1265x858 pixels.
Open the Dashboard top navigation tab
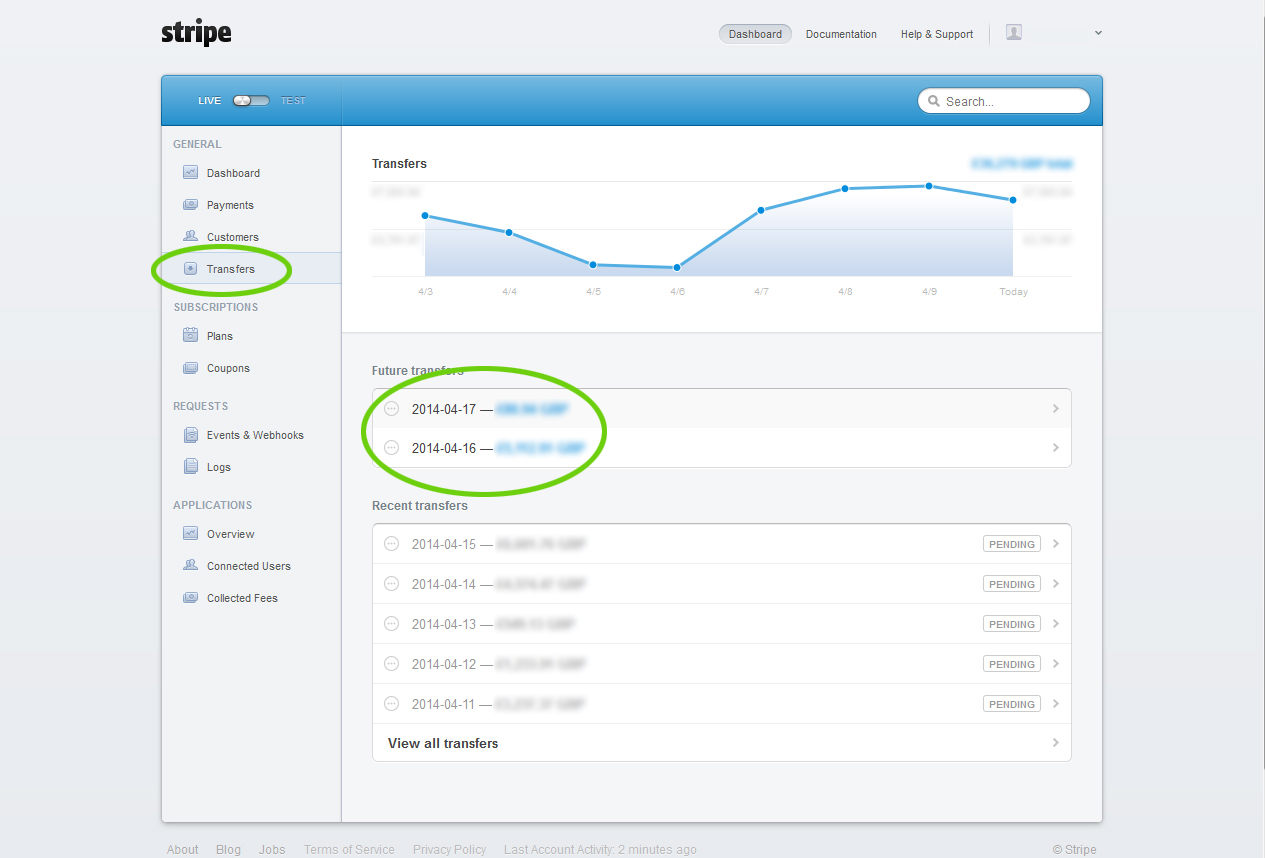pos(755,34)
